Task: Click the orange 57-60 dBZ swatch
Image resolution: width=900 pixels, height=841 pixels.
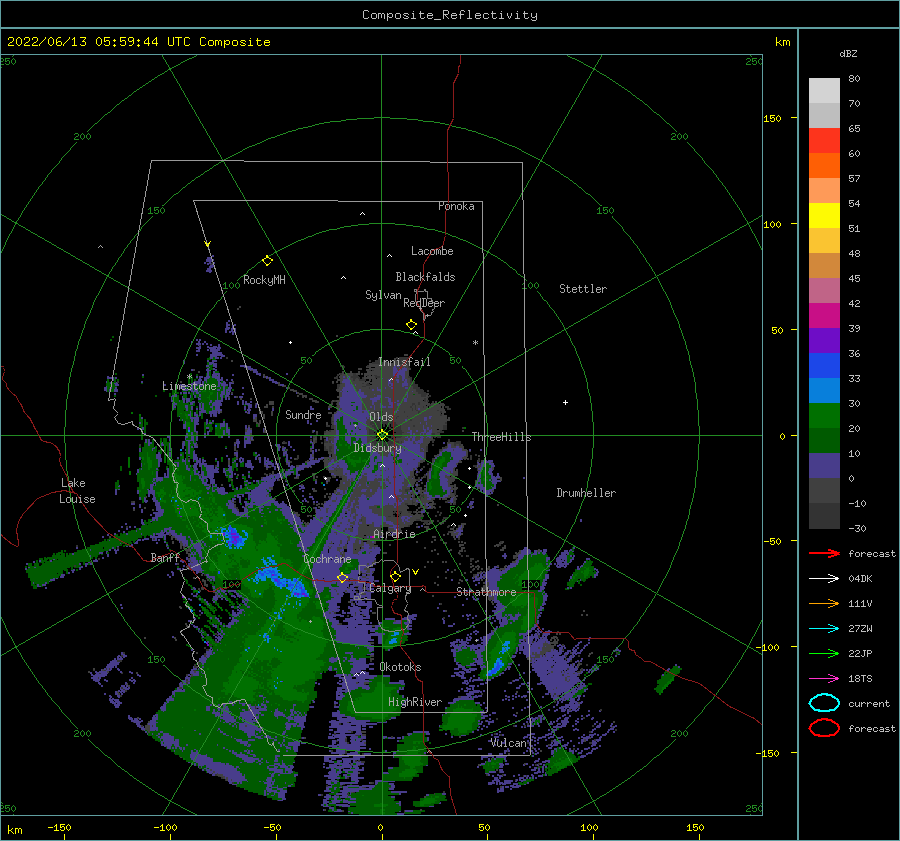Action: click(x=824, y=165)
